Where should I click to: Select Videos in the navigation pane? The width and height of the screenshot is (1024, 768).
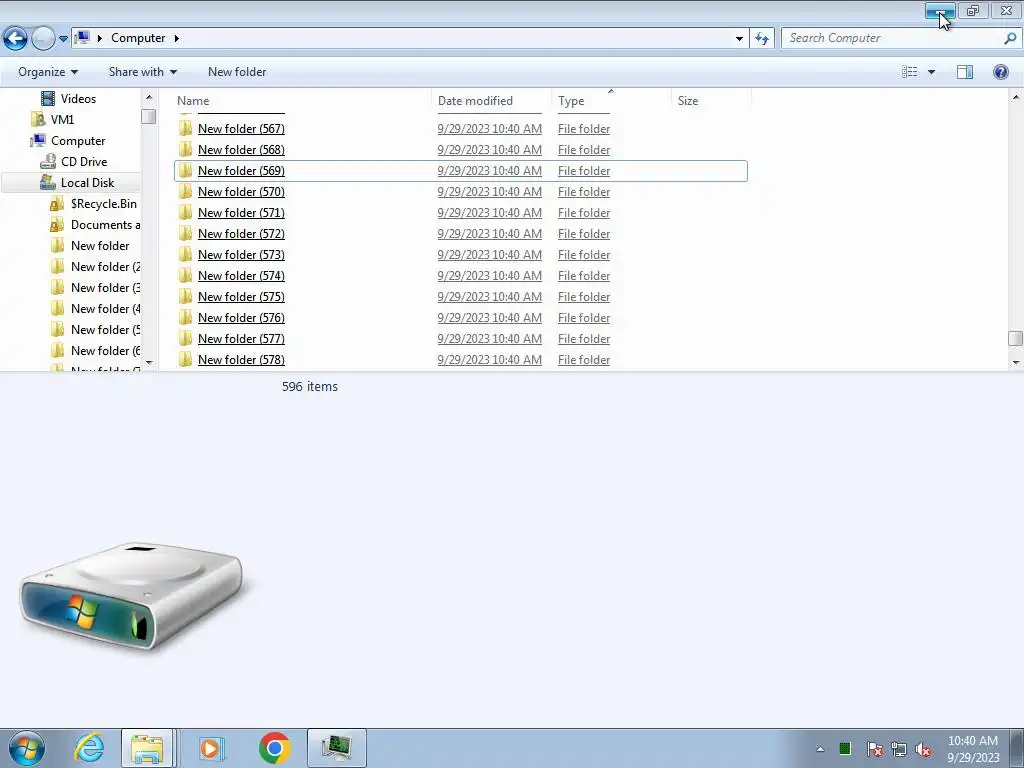[x=78, y=99]
